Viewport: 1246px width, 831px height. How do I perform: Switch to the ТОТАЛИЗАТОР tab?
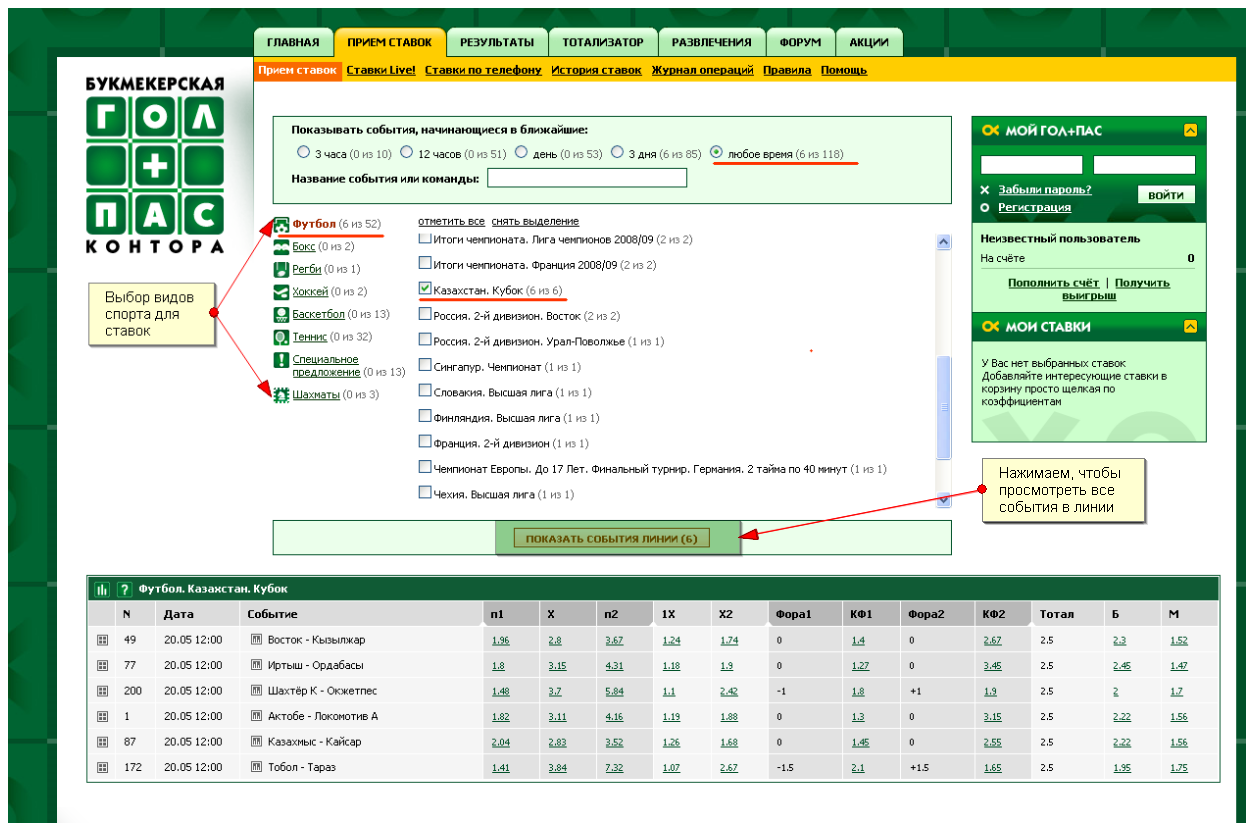603,42
